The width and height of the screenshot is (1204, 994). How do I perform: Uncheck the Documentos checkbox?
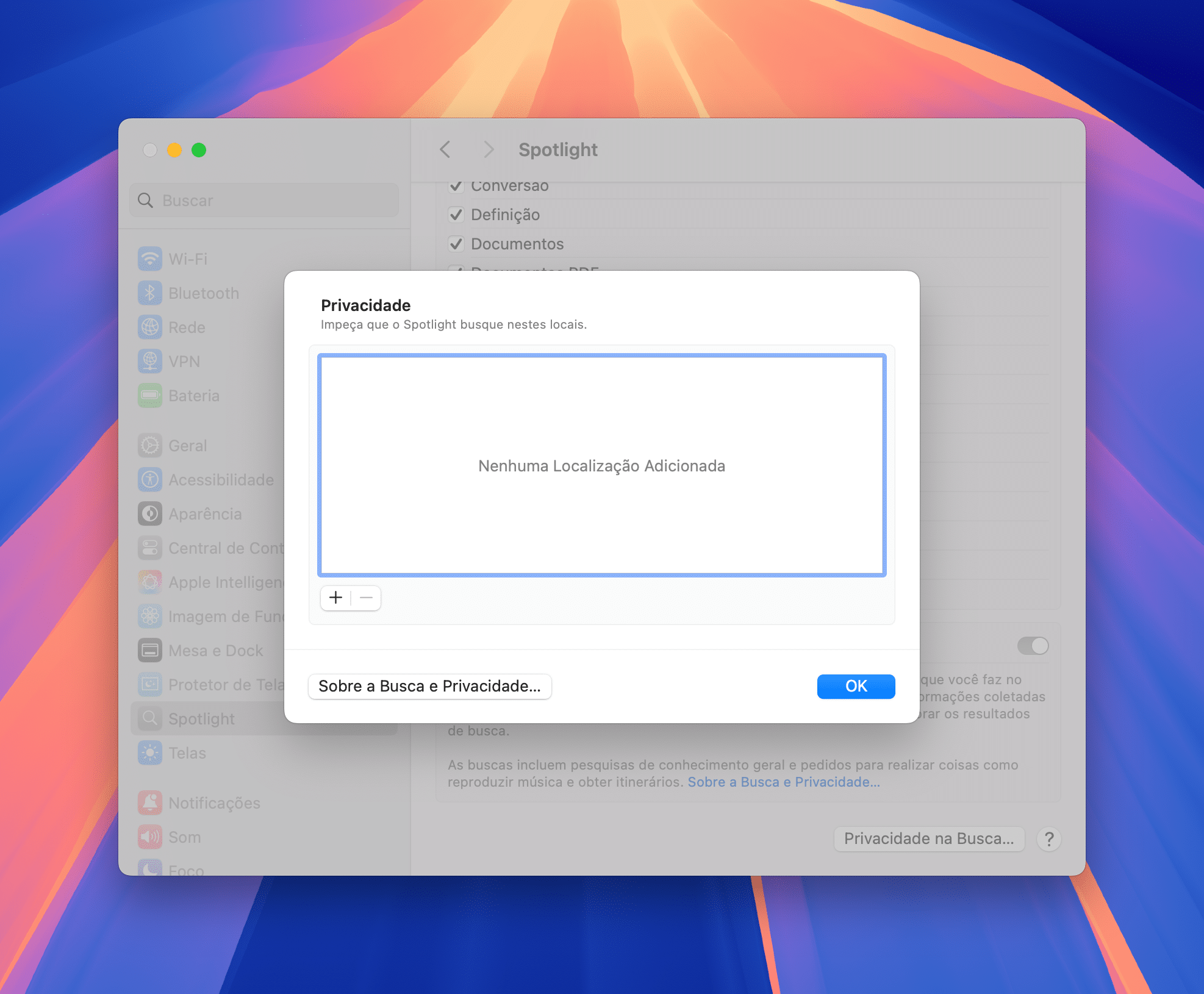coord(456,244)
